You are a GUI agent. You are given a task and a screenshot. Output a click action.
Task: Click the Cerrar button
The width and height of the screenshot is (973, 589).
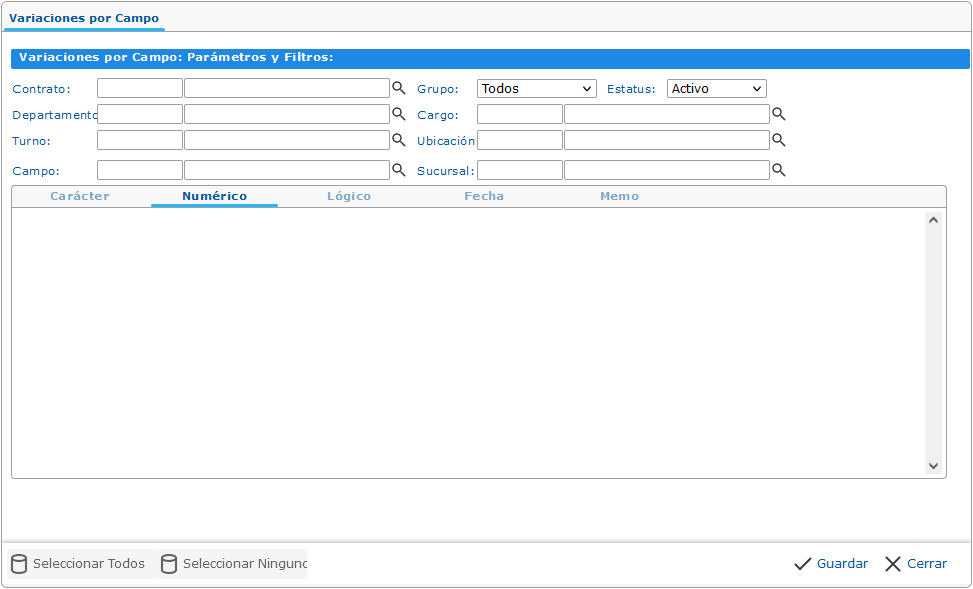916,564
